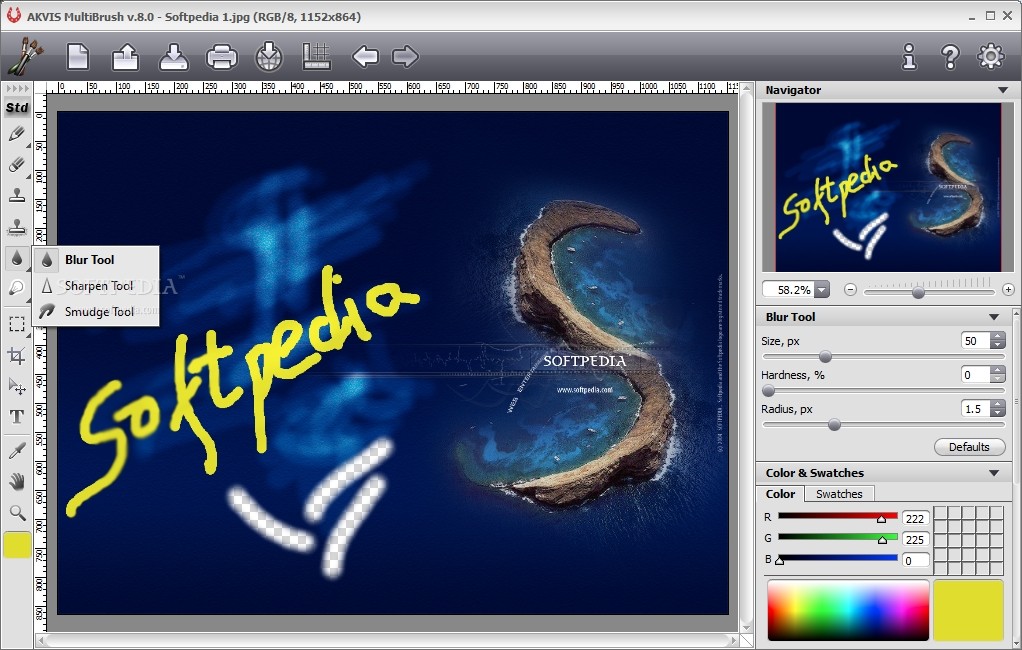Click the recent colors grid
This screenshot has height=650, width=1022.
coord(969,540)
